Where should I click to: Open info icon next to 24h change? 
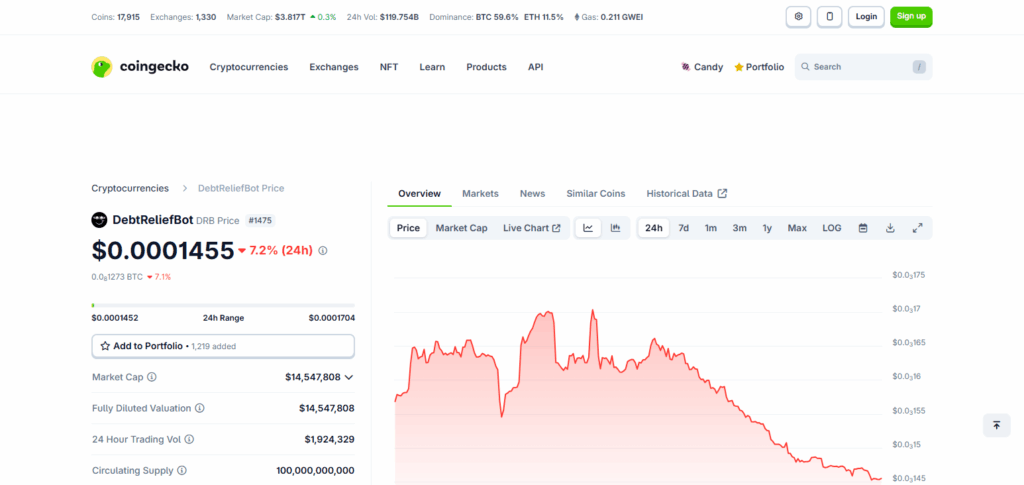(323, 250)
